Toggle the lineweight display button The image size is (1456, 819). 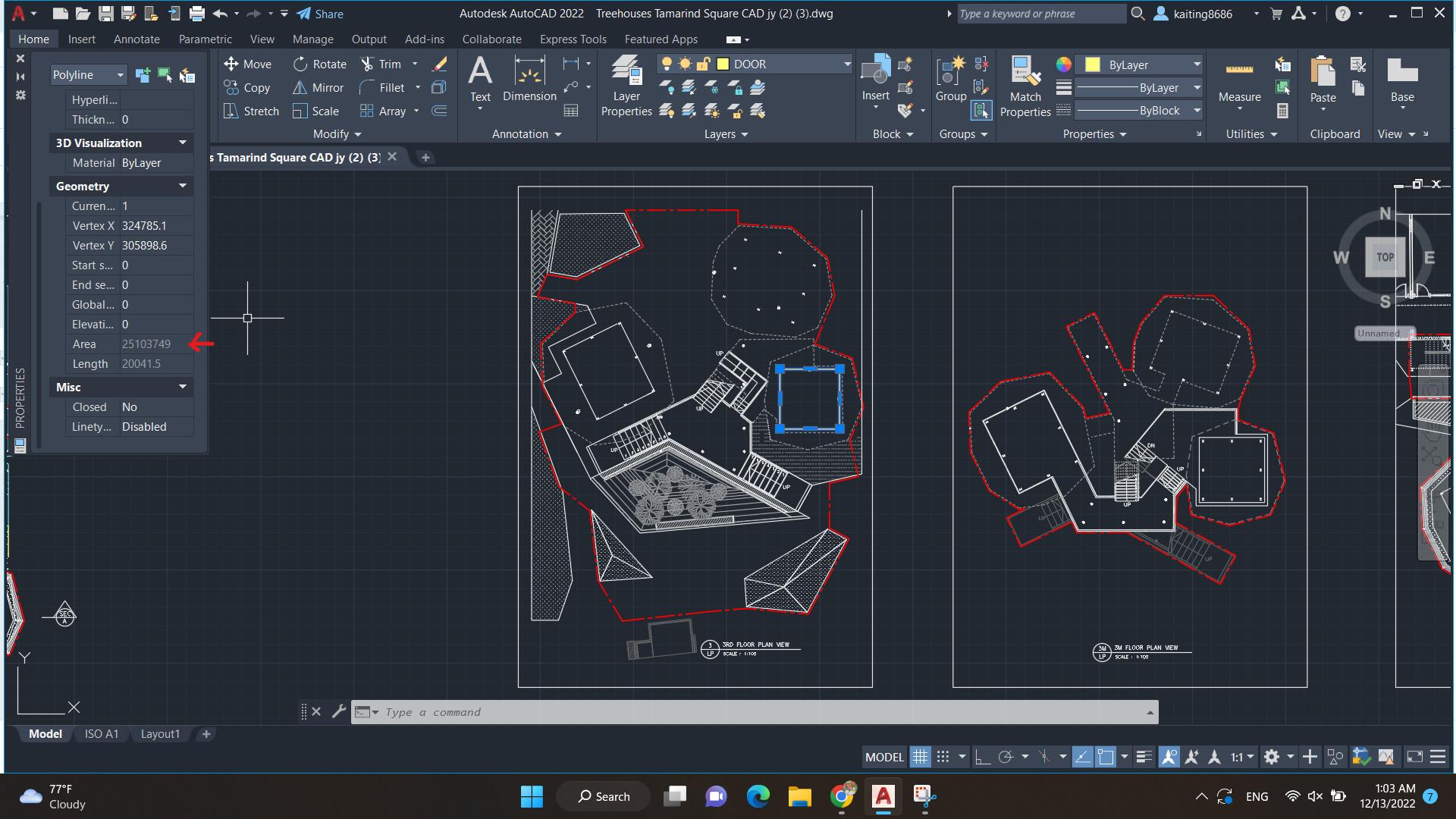[1144, 757]
